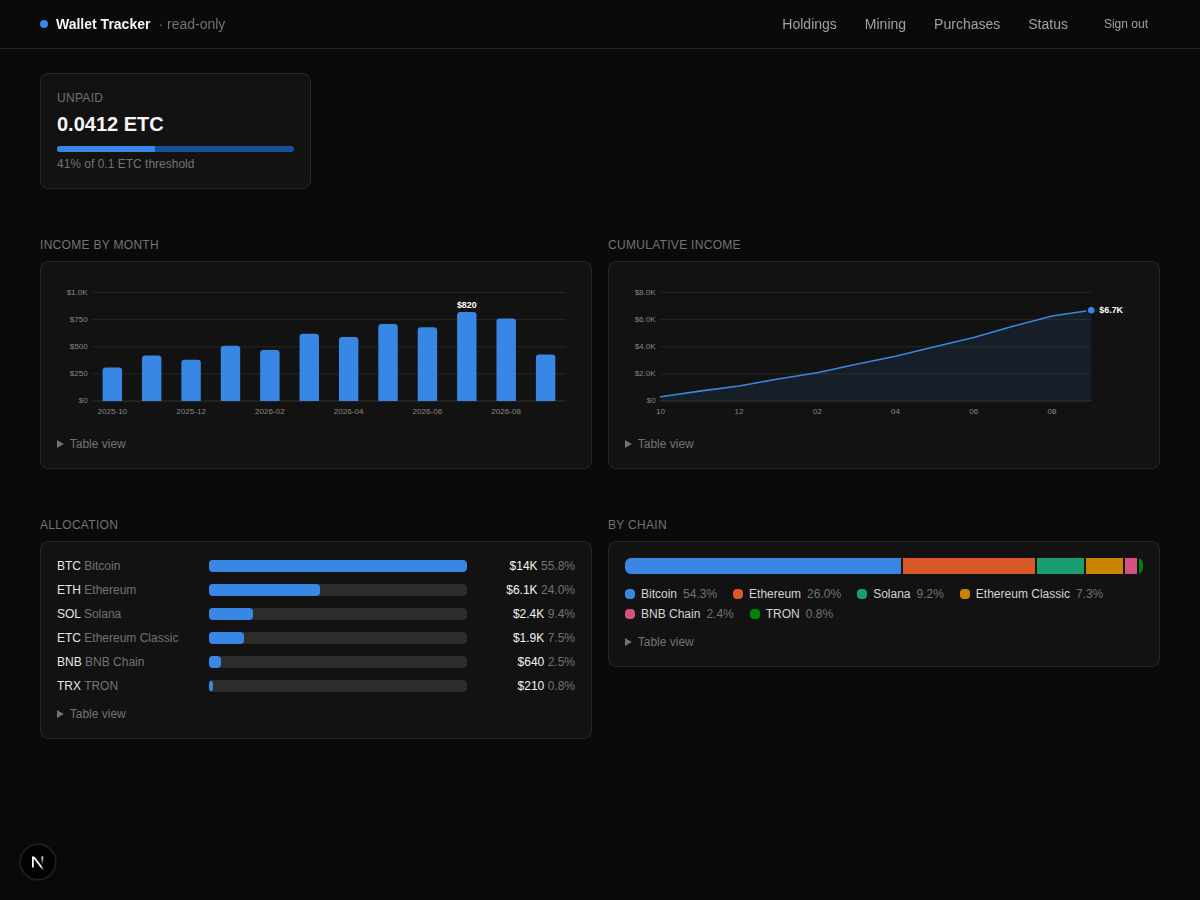Expand Table view under Cumulative Income

pos(659,444)
